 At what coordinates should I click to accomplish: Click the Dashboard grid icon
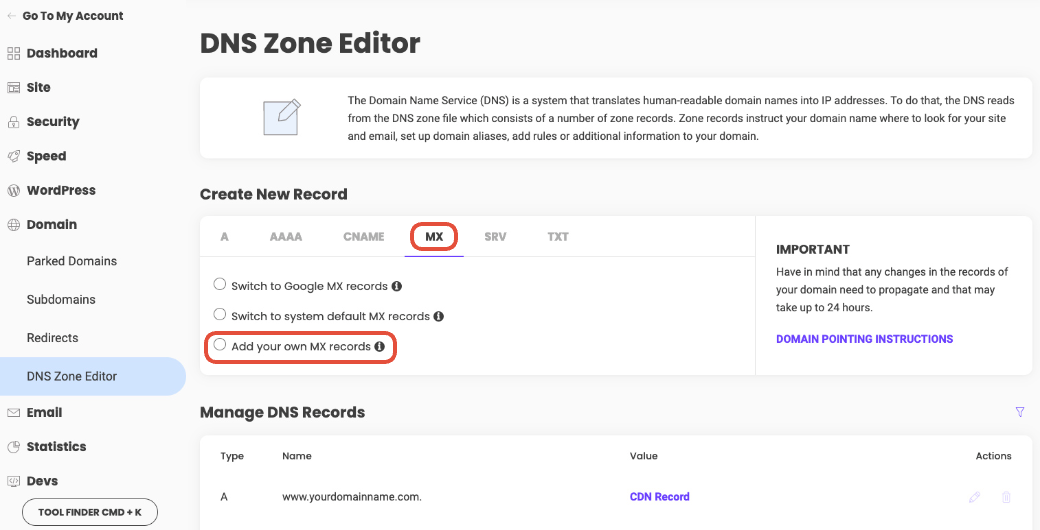tap(13, 54)
